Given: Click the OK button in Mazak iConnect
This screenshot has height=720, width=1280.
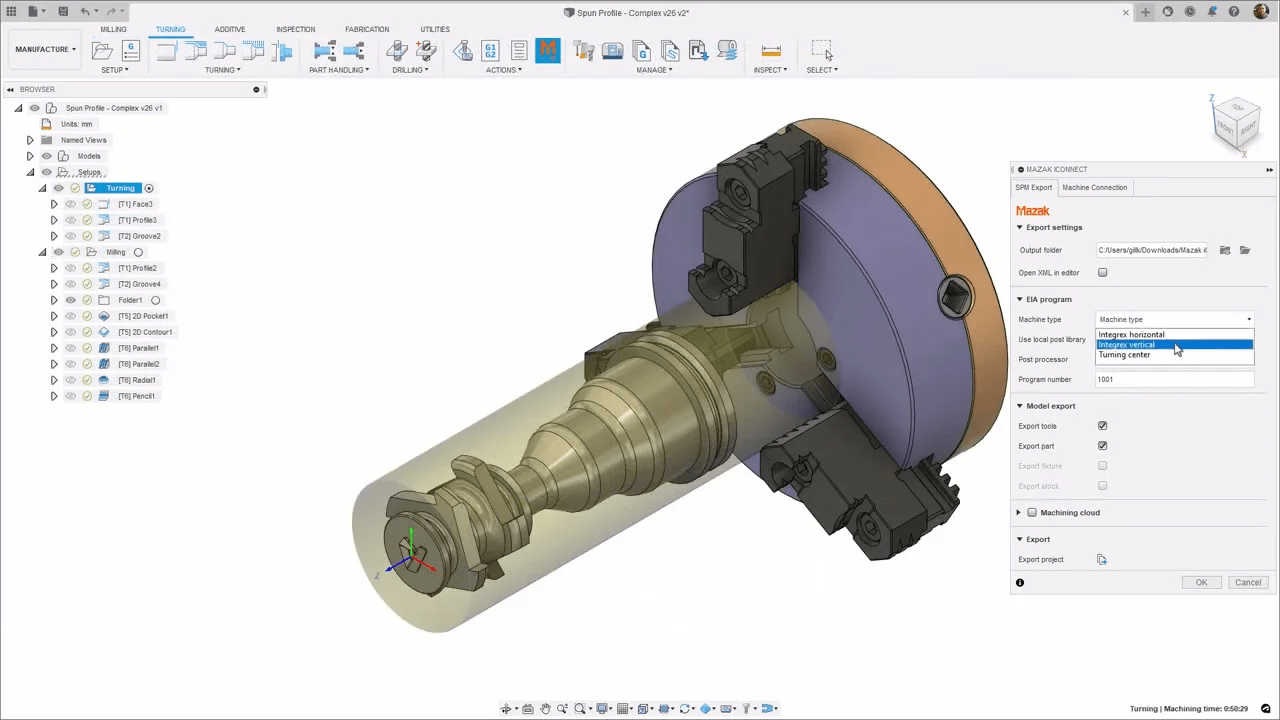Looking at the screenshot, I should (x=1201, y=582).
